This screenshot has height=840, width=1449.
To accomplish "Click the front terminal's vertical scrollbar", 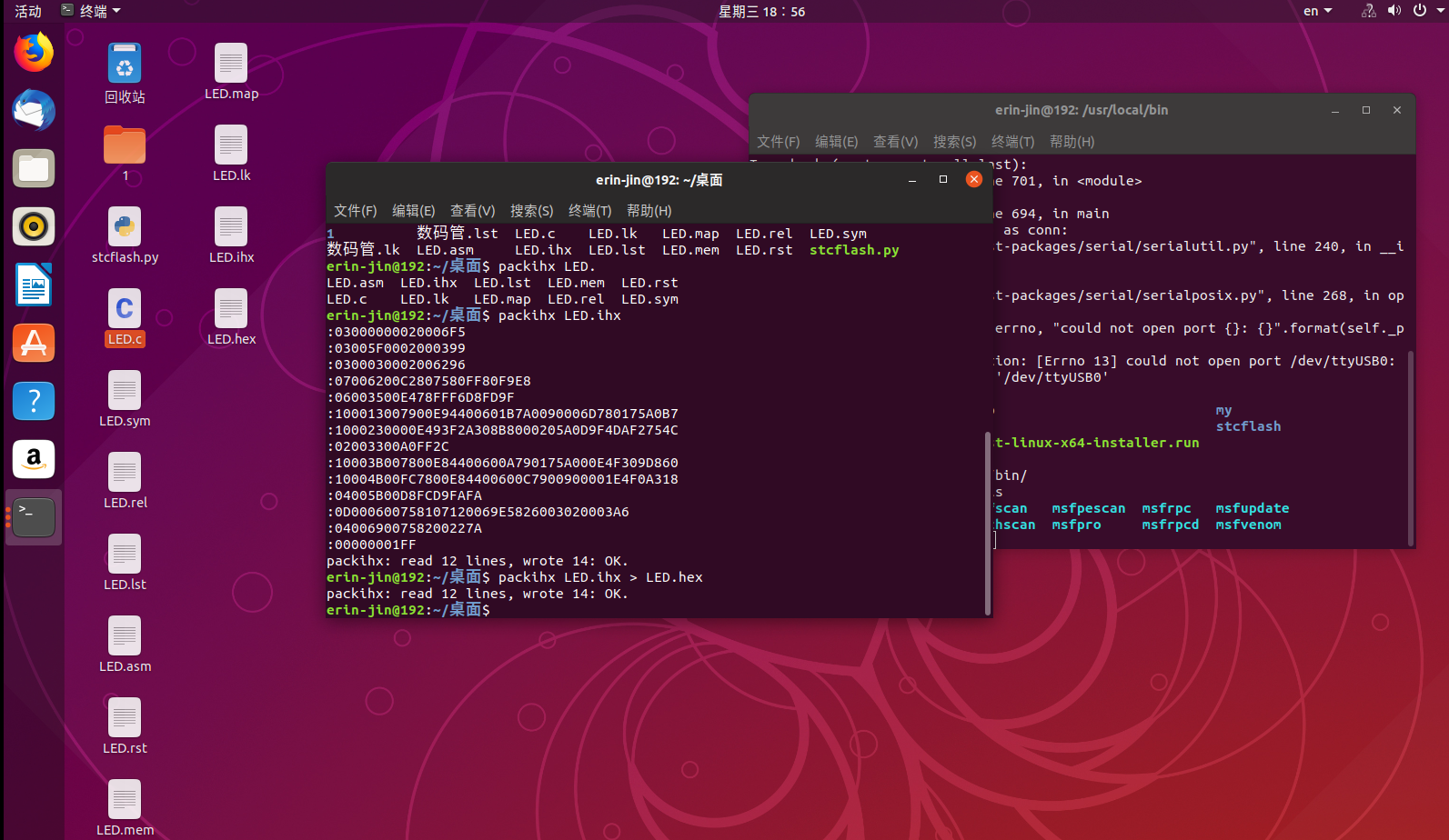I will [x=988, y=523].
